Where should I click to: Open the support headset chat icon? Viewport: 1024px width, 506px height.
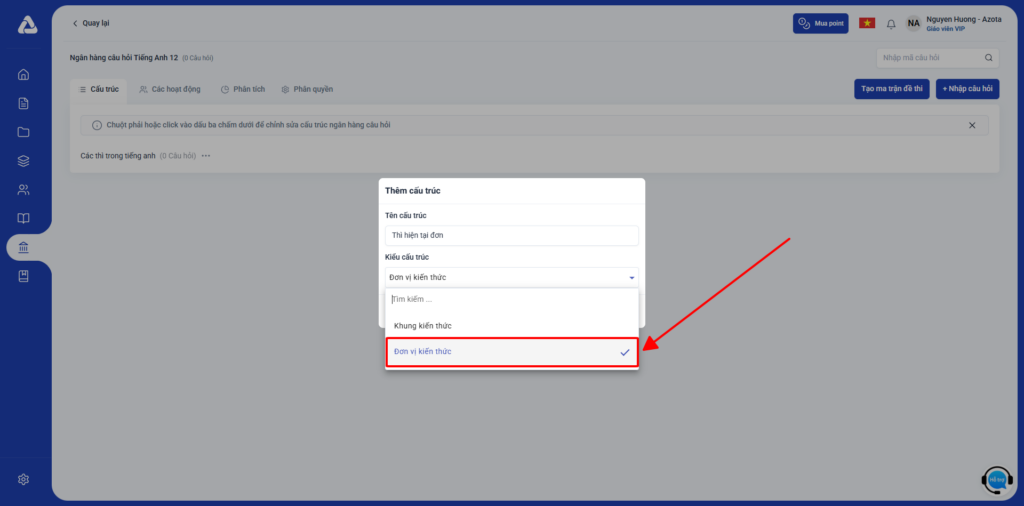996,480
